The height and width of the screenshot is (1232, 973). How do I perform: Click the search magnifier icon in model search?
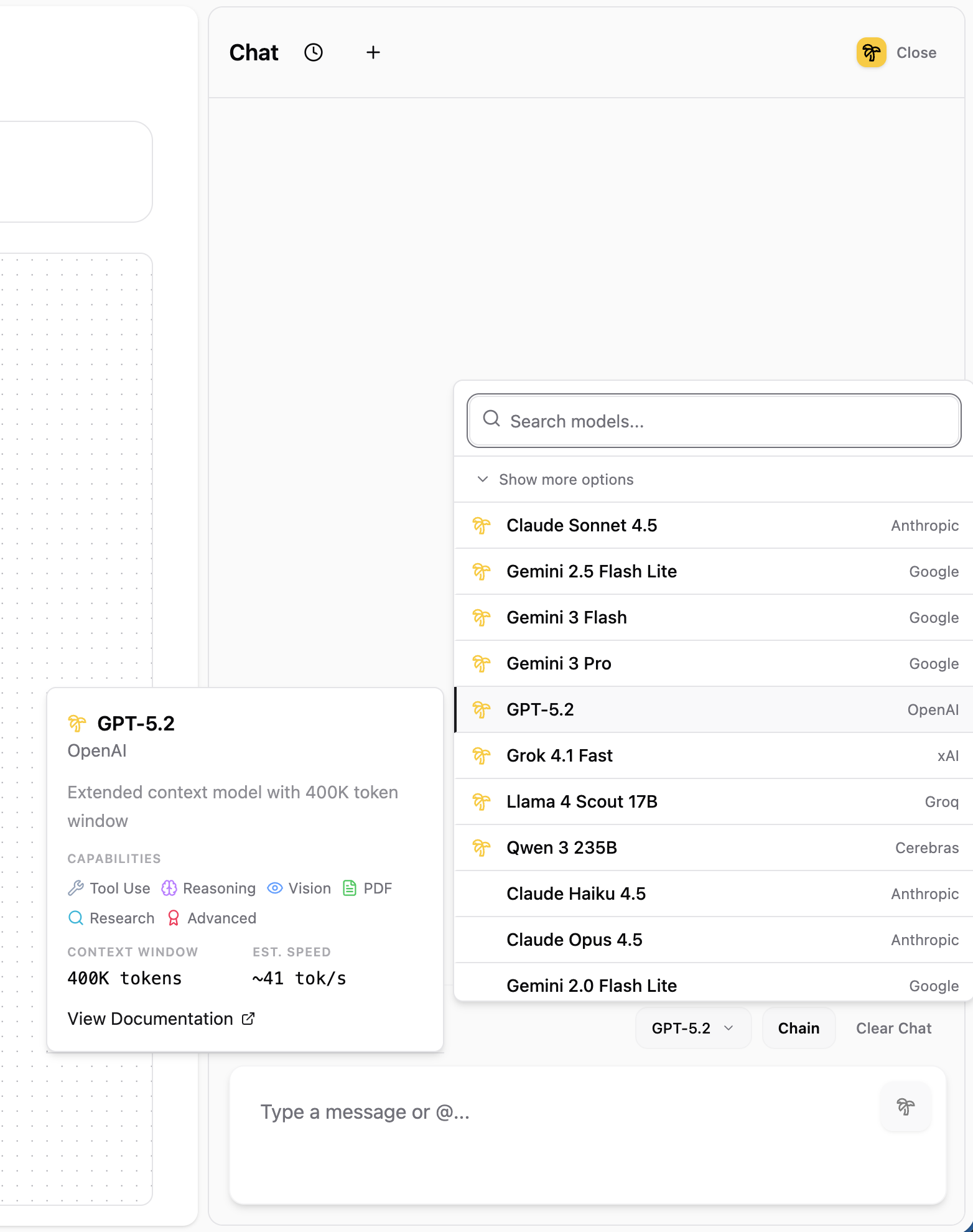(x=491, y=418)
